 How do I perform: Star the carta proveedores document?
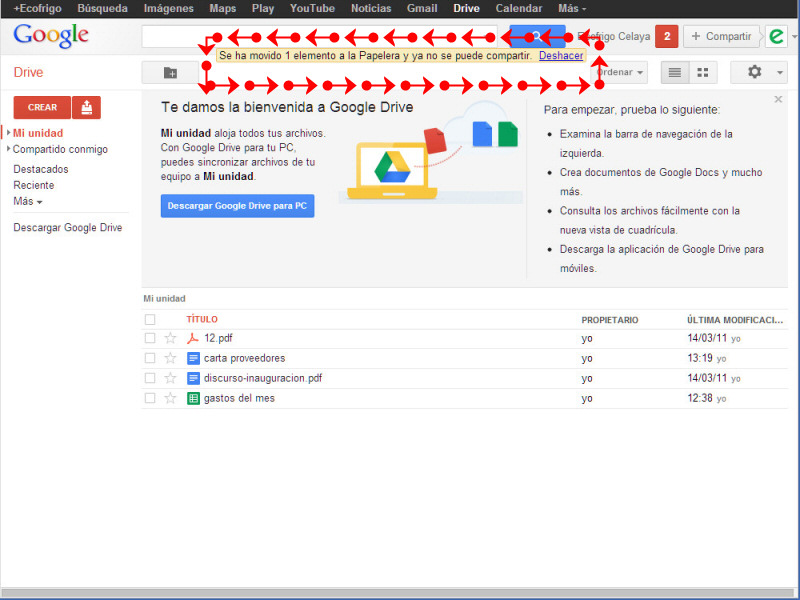(x=170, y=358)
